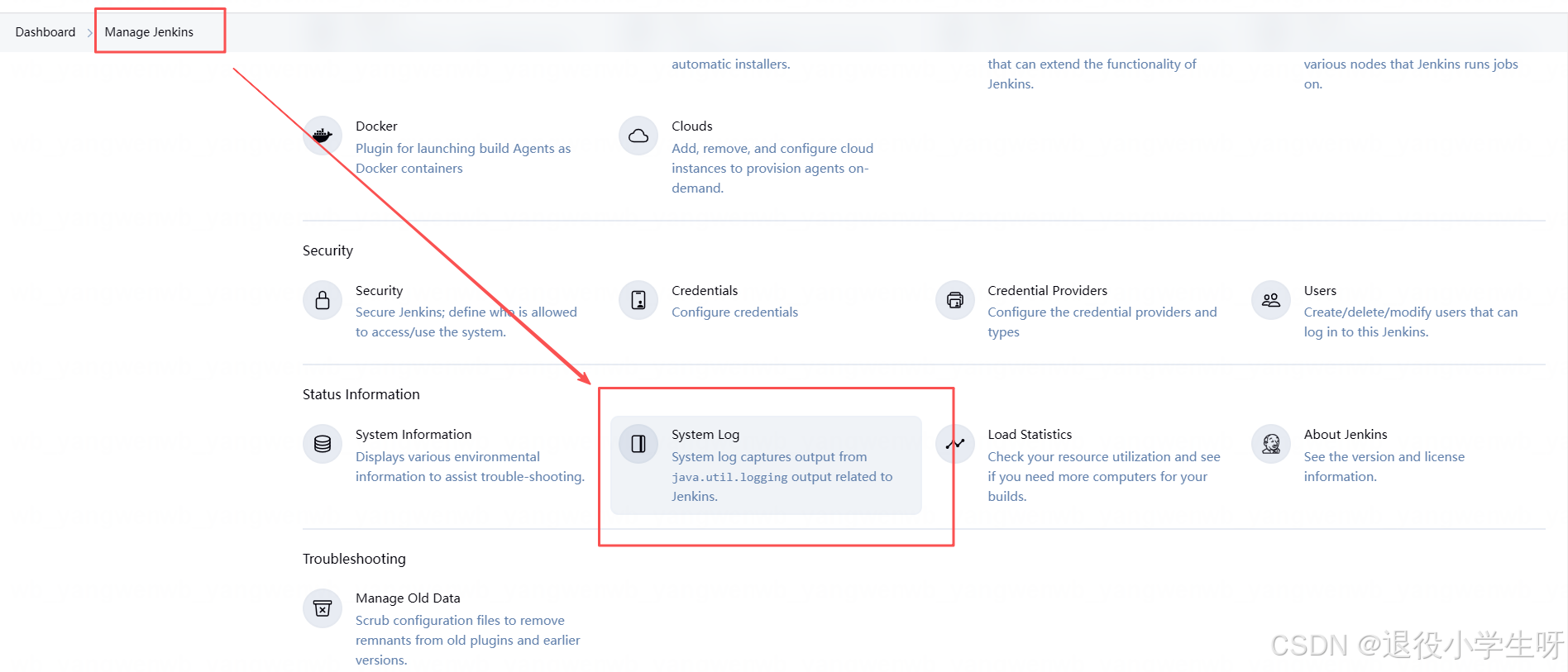Click the Clouds cloud icon
Viewport: 1568px width, 672px height.
(638, 136)
